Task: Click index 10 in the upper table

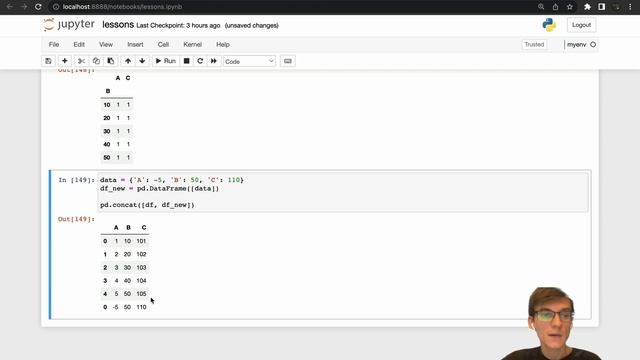Action: point(107,105)
